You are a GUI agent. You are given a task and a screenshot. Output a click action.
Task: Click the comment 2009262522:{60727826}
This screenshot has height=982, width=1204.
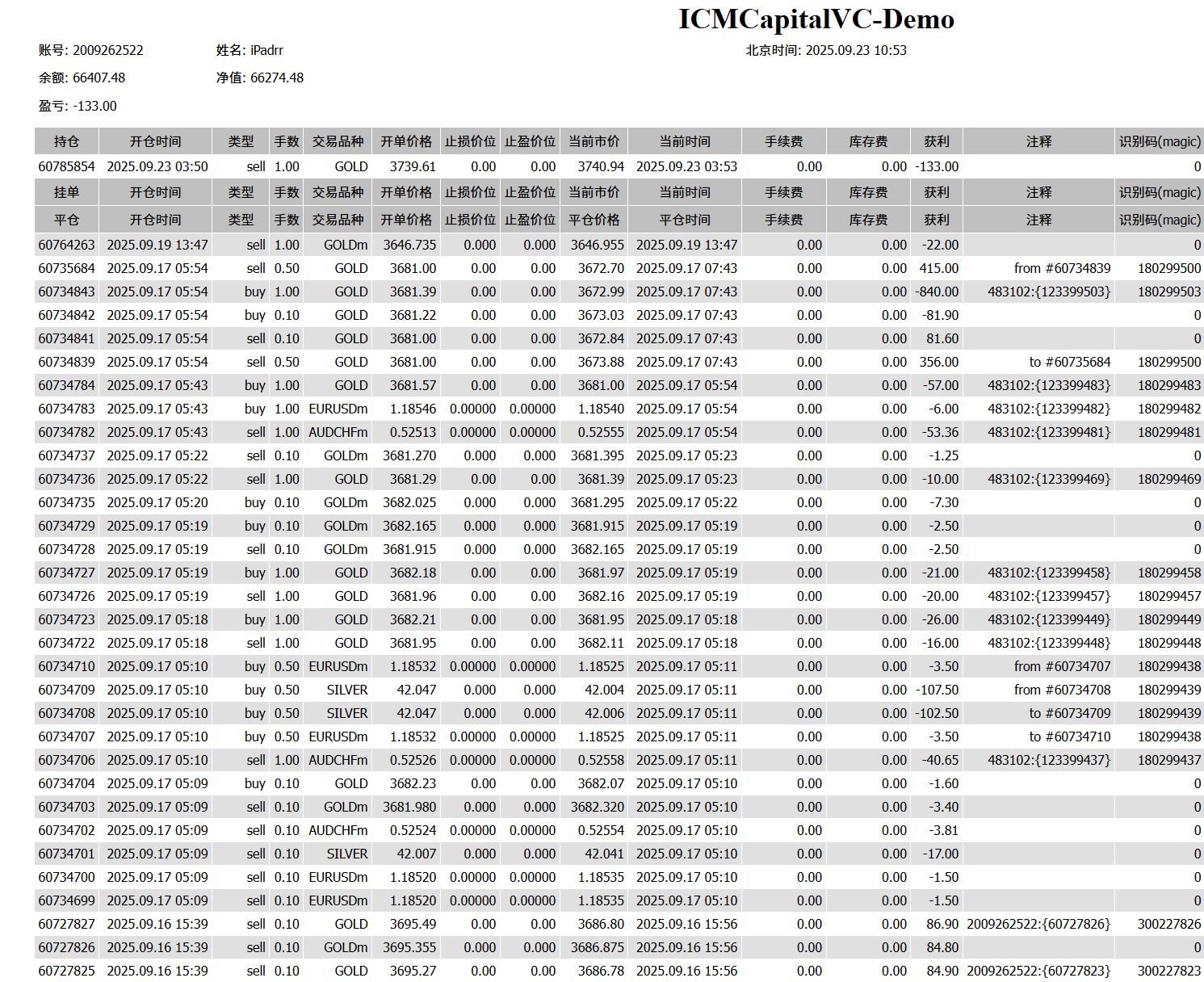pos(1038,924)
